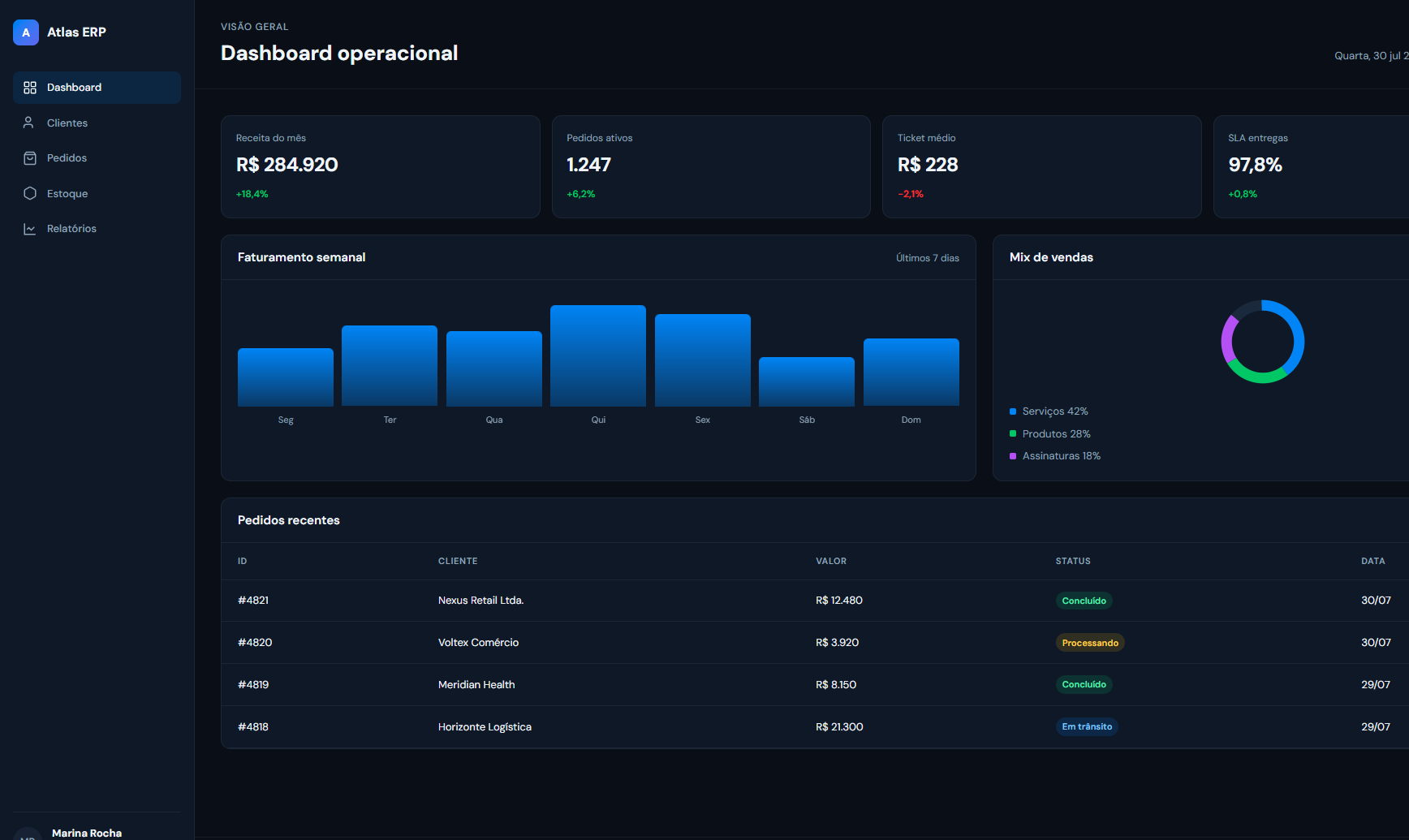Click order ID #4819
Image resolution: width=1409 pixels, height=840 pixels.
tap(253, 685)
